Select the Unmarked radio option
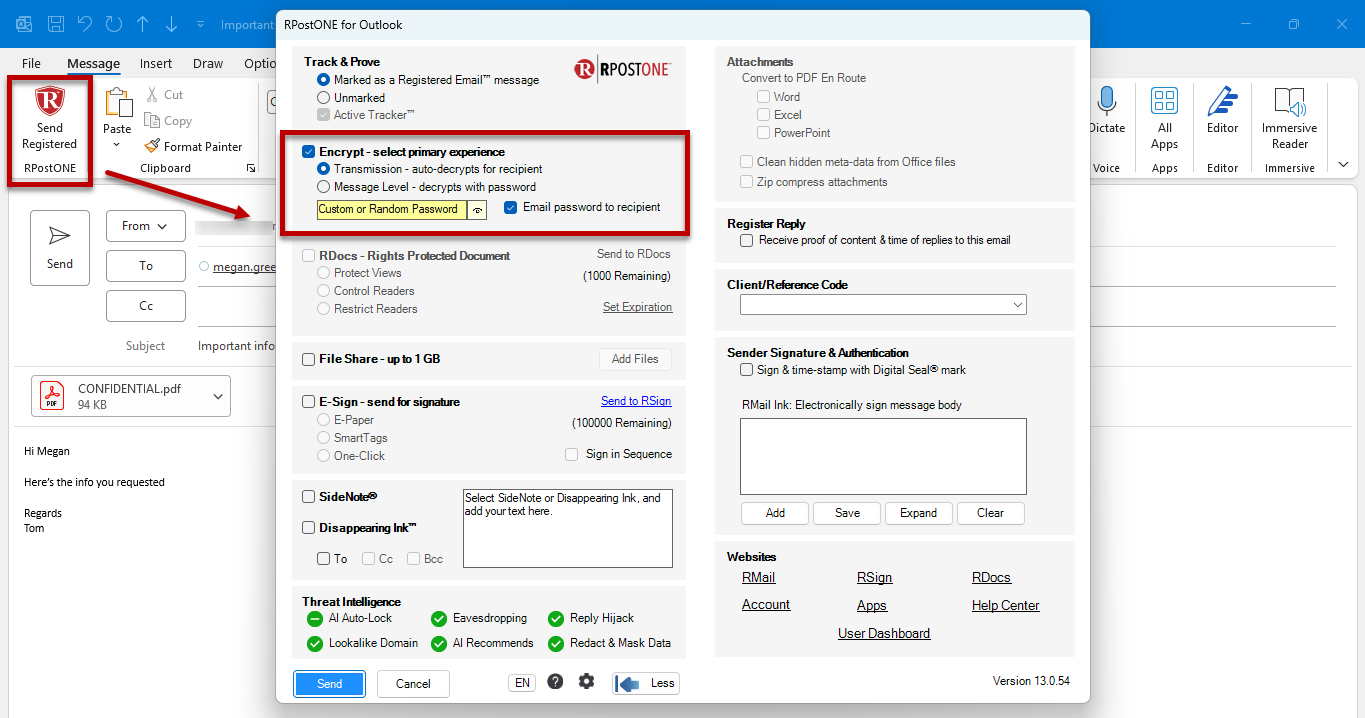Screen dimensions: 1365x718 click(x=323, y=98)
